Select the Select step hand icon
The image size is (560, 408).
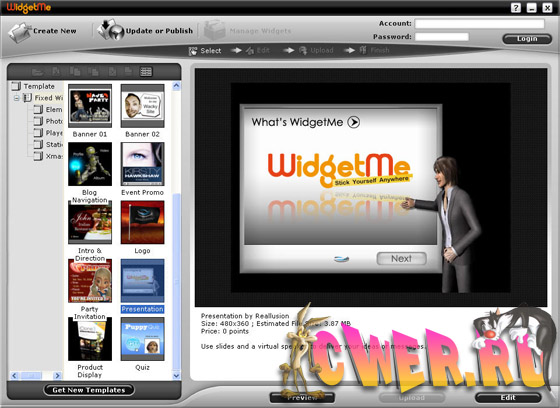tap(193, 51)
